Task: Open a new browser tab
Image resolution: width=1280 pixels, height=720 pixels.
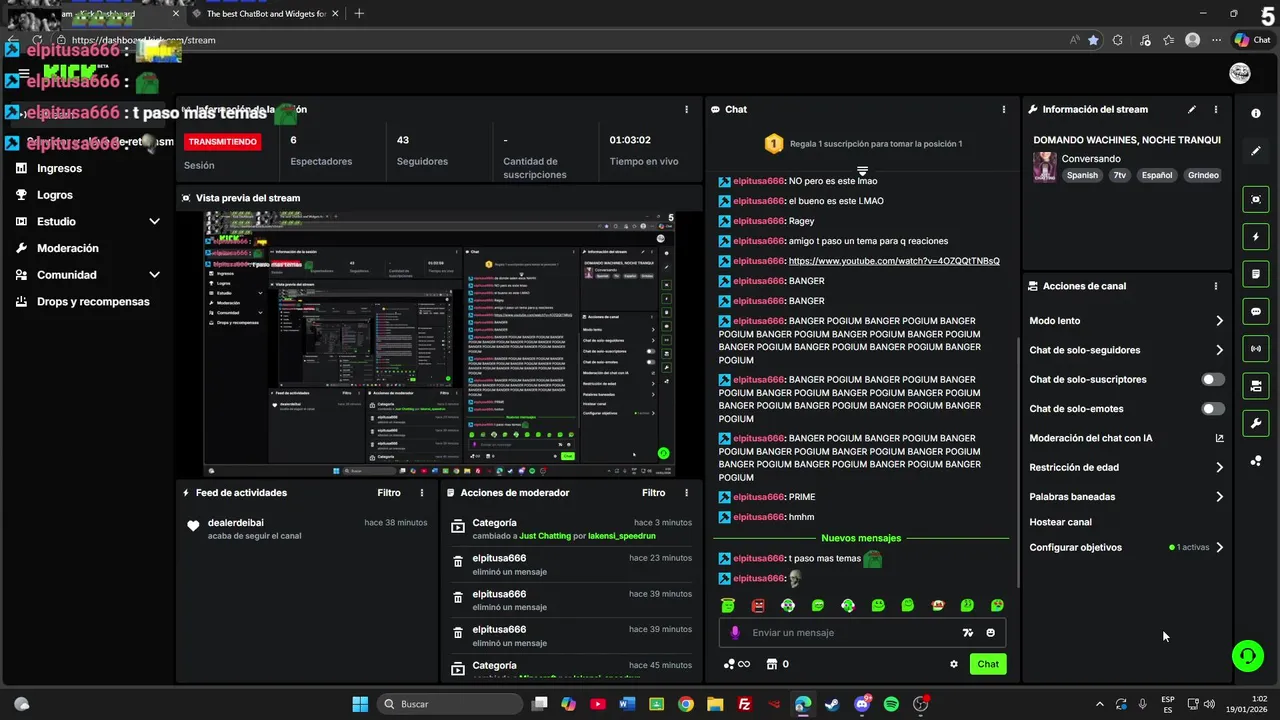Action: [359, 14]
